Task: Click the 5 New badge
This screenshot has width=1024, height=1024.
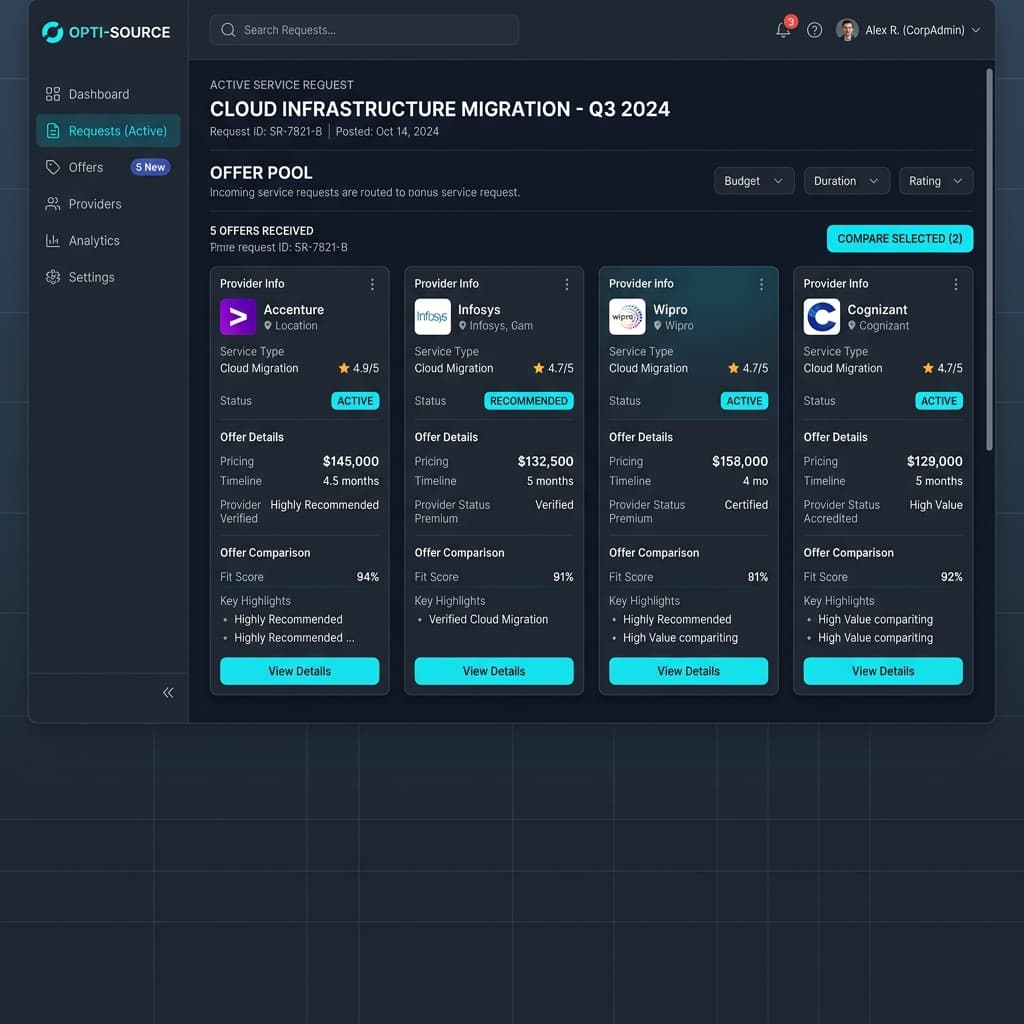Action: (x=150, y=167)
